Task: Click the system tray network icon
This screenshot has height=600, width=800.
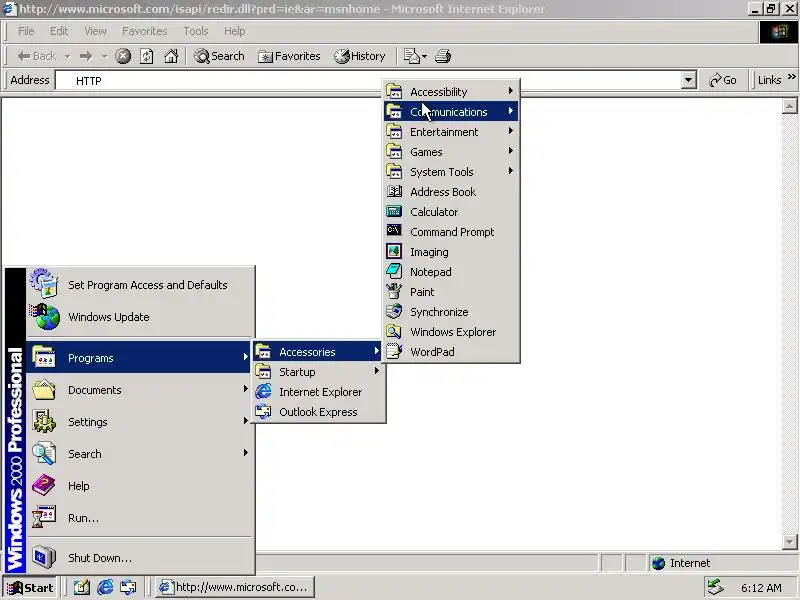Action: point(715,588)
